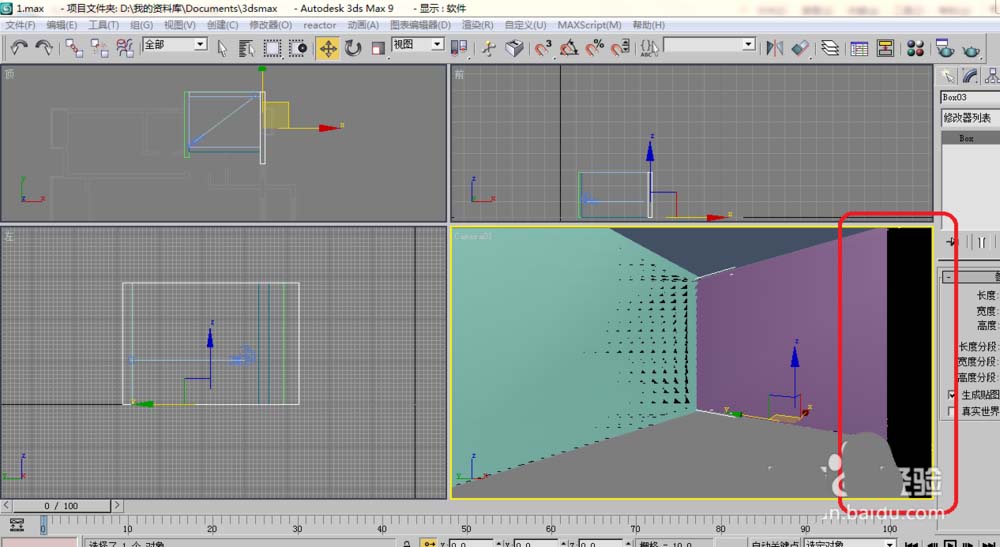Click the Undo arrow in the toolbar
This screenshot has height=547, width=1000.
(19, 47)
